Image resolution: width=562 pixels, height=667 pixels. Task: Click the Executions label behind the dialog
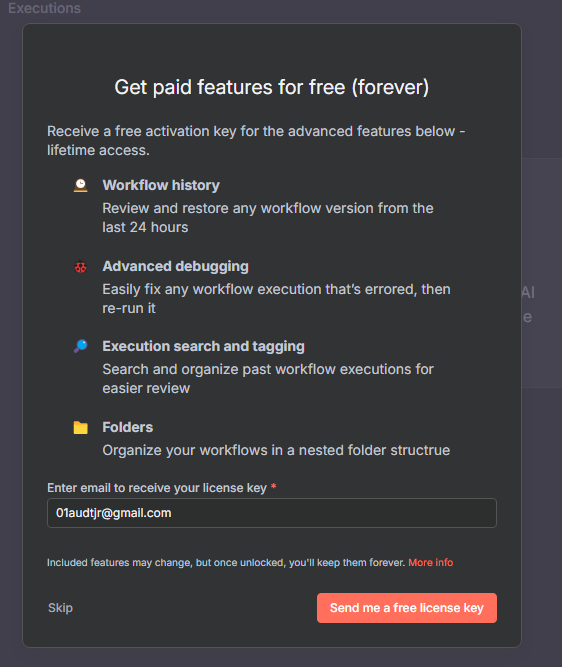click(44, 8)
